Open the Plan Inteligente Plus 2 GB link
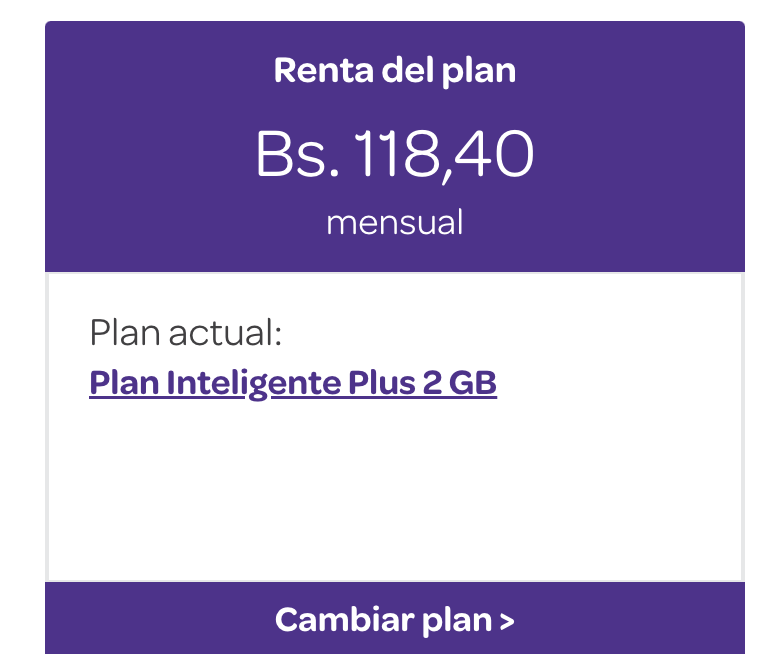The image size is (784, 662). tap(293, 382)
